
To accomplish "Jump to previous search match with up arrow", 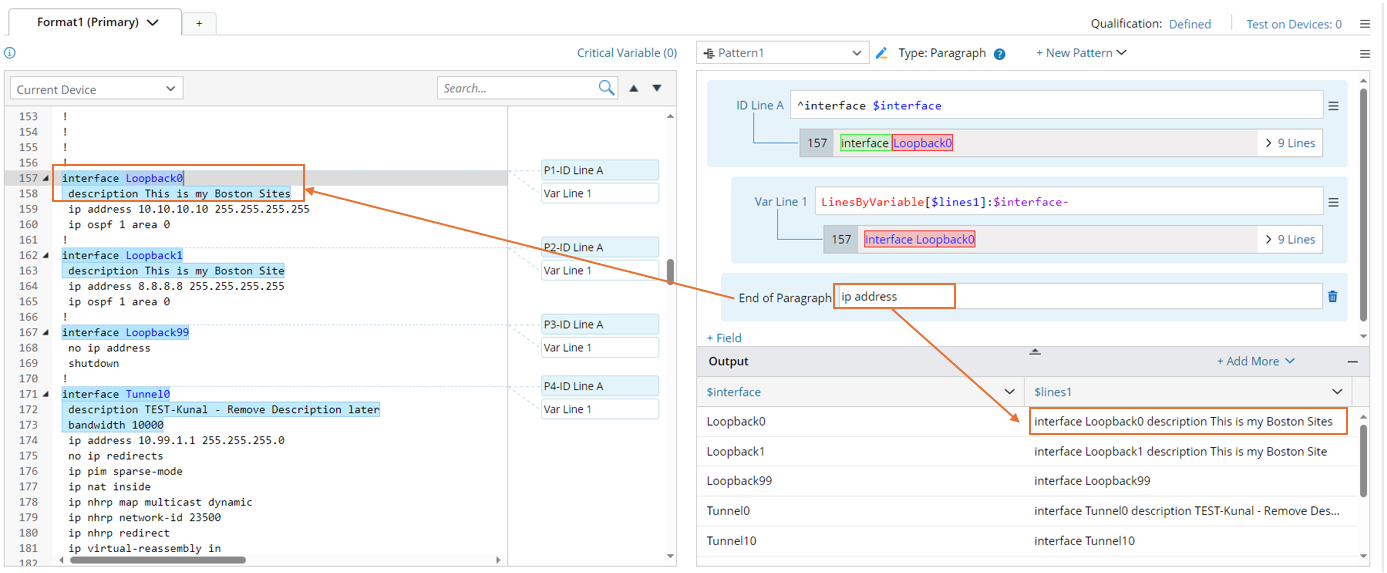I will [633, 88].
